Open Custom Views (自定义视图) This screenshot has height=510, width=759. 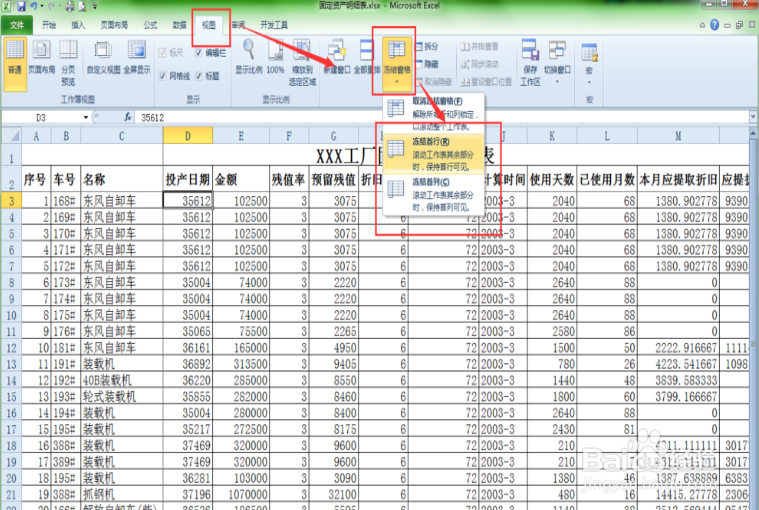coord(104,58)
